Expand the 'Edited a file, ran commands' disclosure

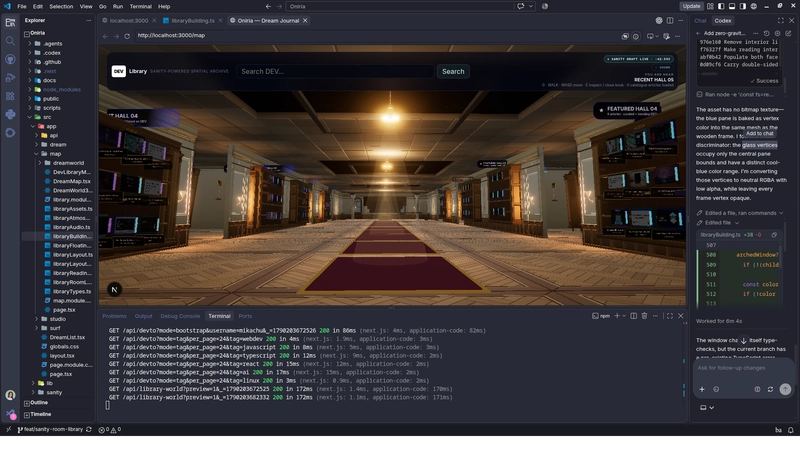tap(740, 213)
